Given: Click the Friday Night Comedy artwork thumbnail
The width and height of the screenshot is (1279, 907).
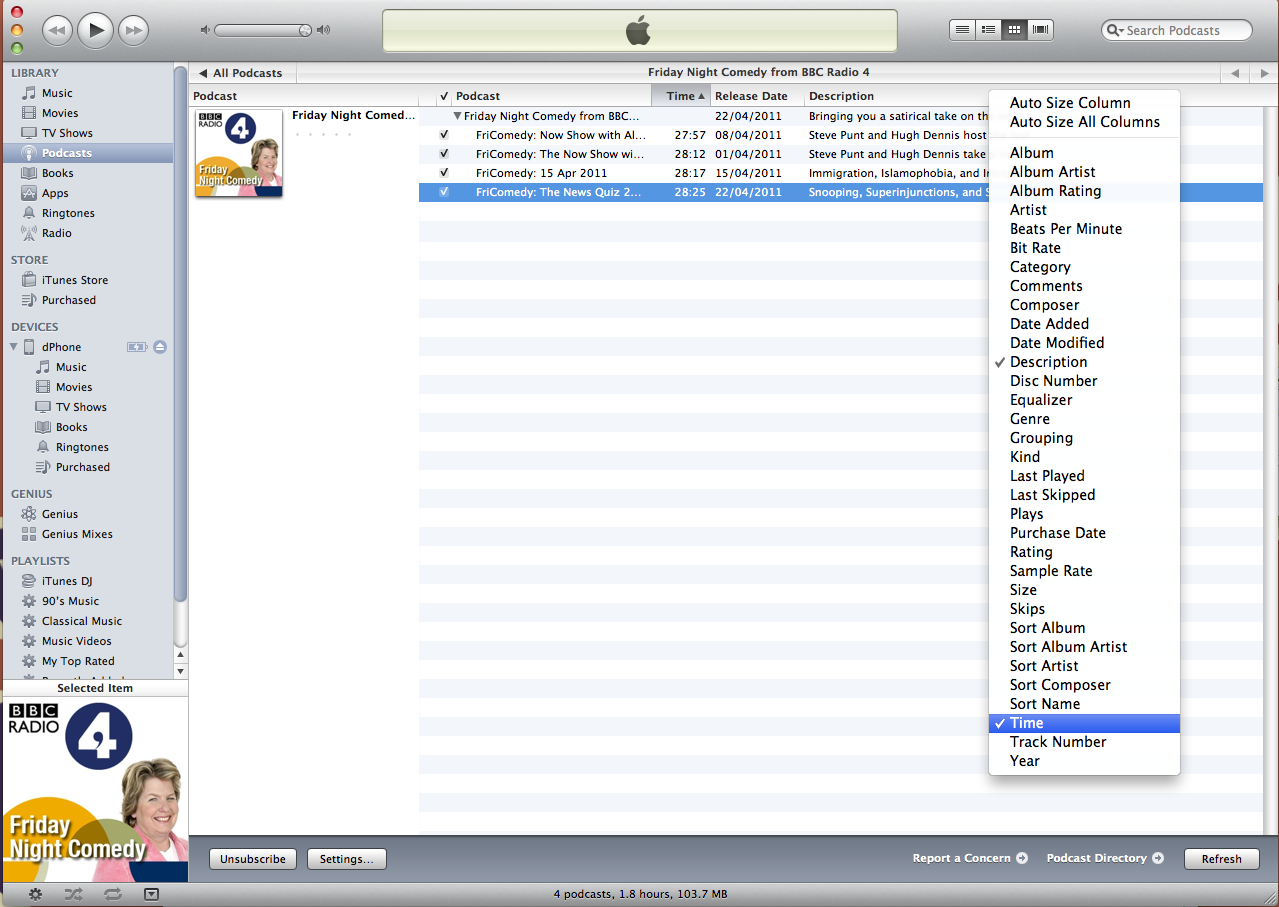Looking at the screenshot, I should tap(239, 153).
